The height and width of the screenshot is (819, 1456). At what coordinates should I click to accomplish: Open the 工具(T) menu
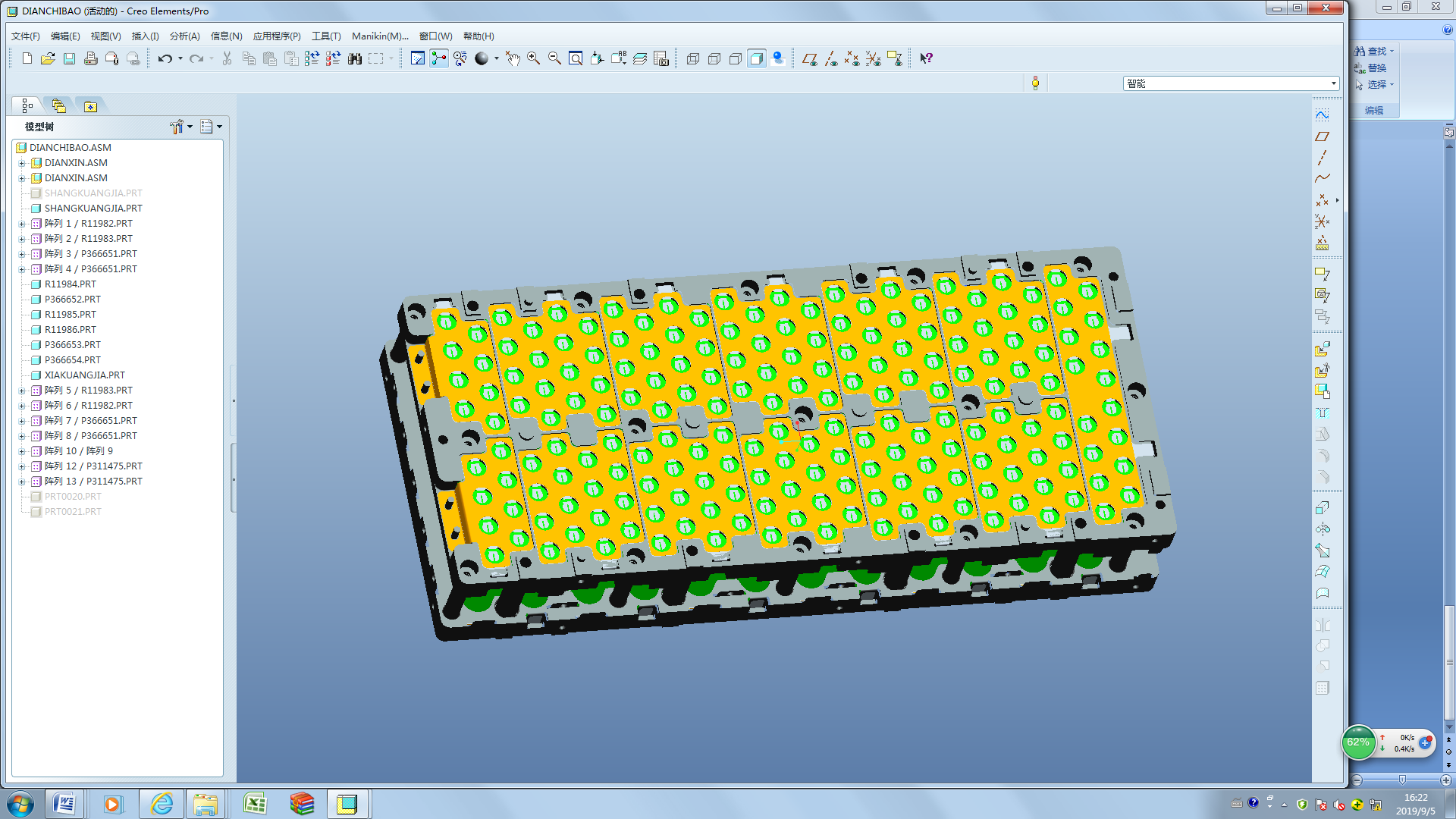click(327, 36)
